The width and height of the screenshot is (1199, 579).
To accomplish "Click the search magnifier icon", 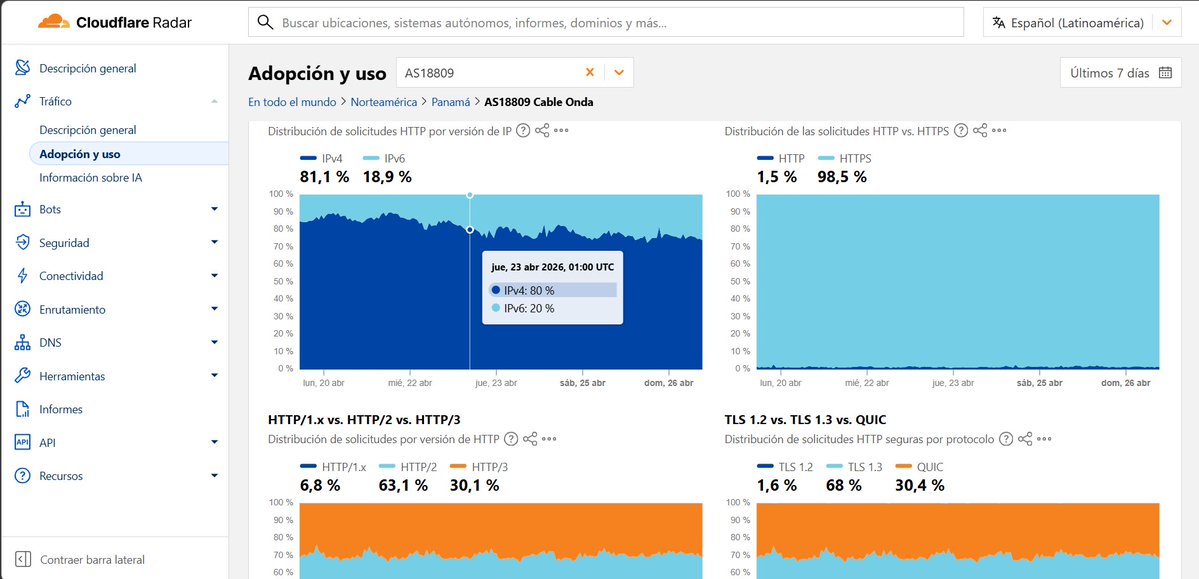I will 265,22.
